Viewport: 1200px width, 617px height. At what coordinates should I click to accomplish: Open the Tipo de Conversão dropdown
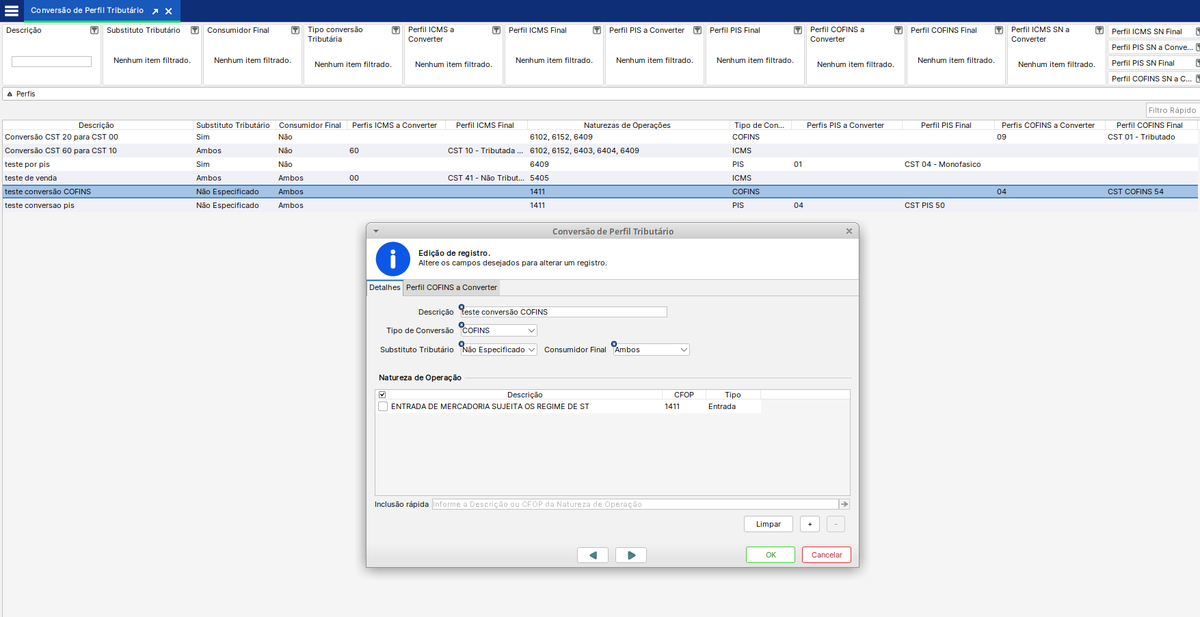[531, 330]
